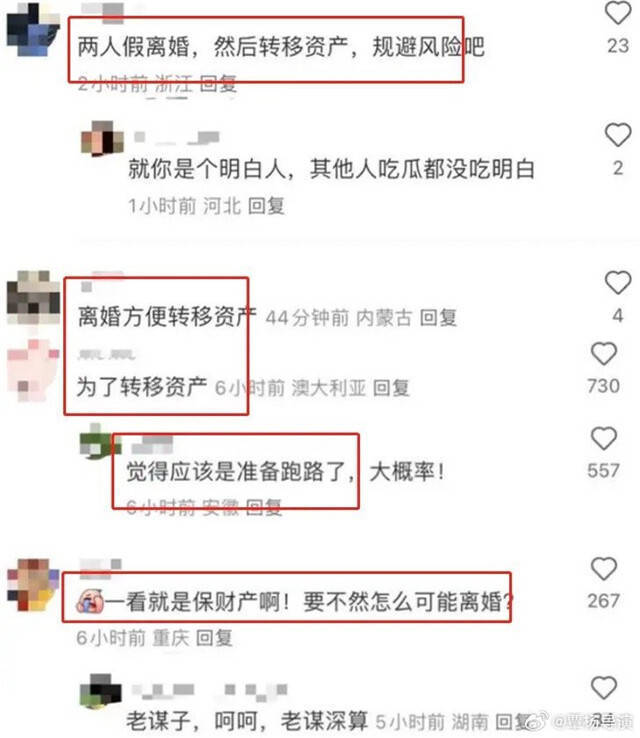Open avatar of first commenter
Image resolution: width=640 pixels, height=738 pixels.
tap(33, 30)
